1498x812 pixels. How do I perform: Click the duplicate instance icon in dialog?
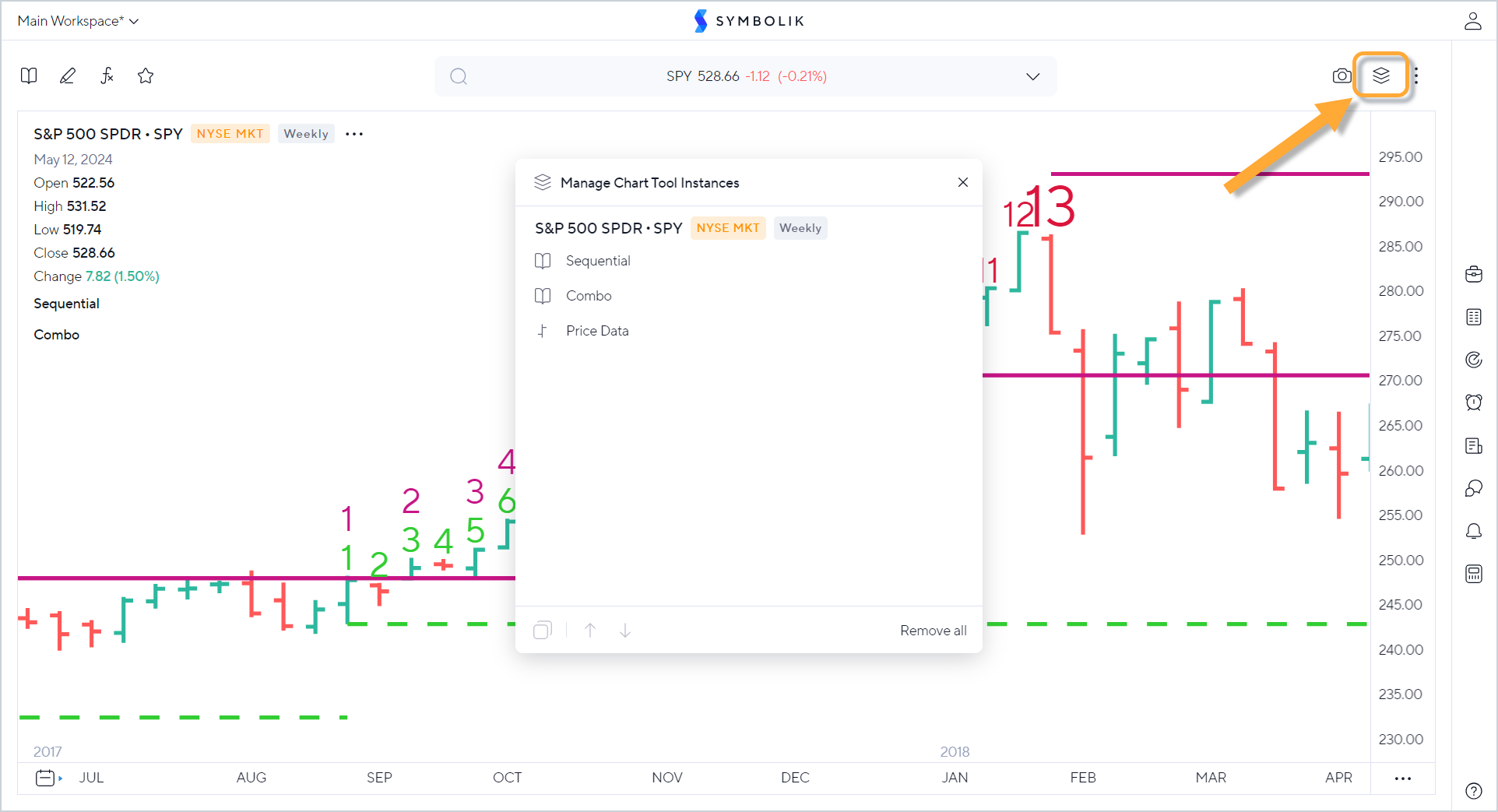point(543,630)
